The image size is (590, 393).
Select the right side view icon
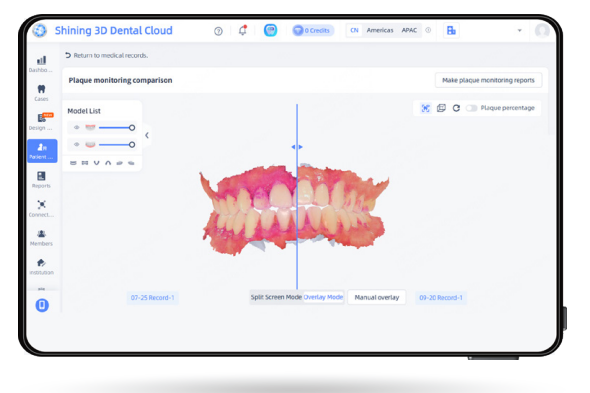(x=131, y=163)
